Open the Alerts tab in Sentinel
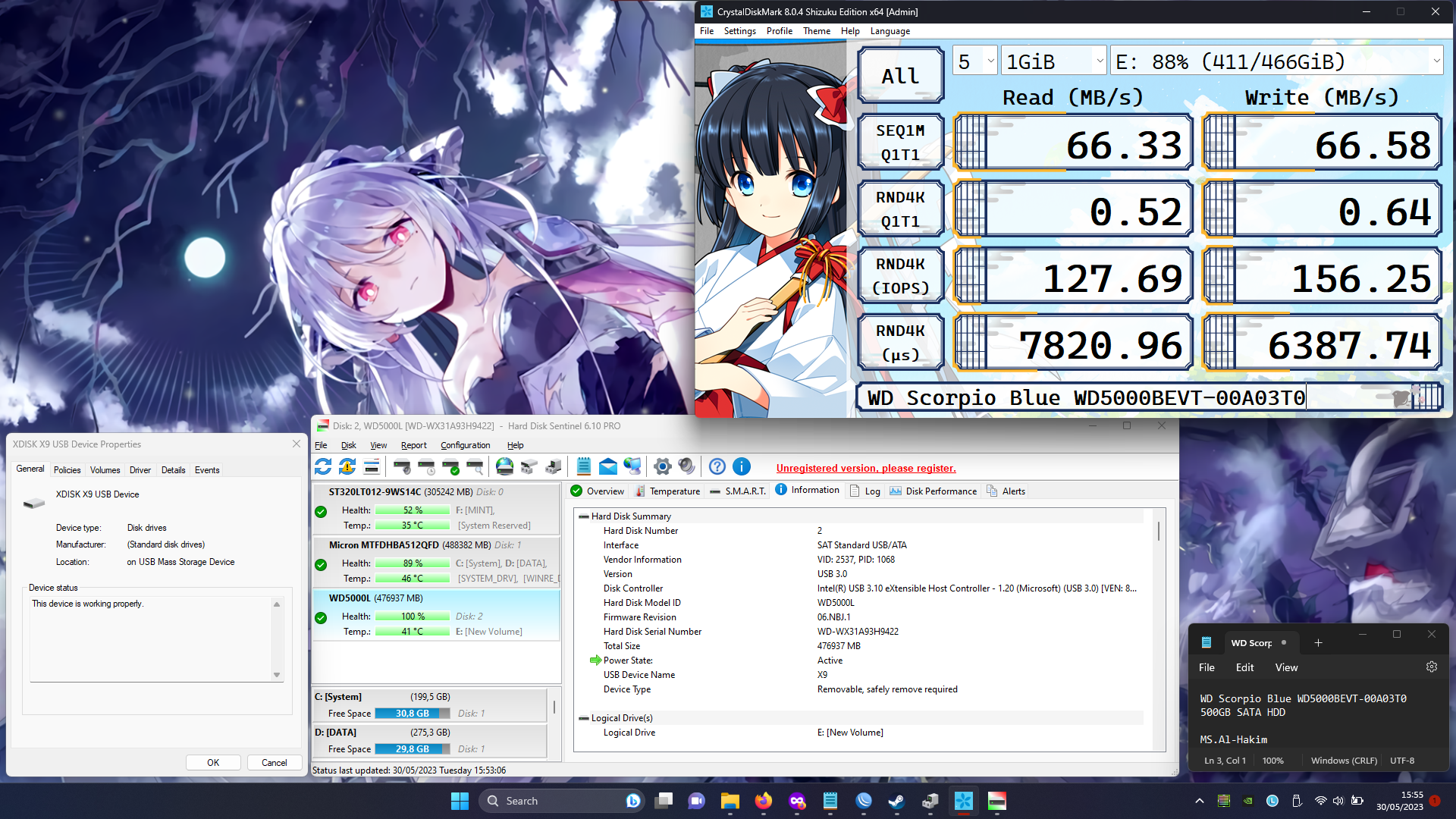The height and width of the screenshot is (819, 1456). (1006, 491)
